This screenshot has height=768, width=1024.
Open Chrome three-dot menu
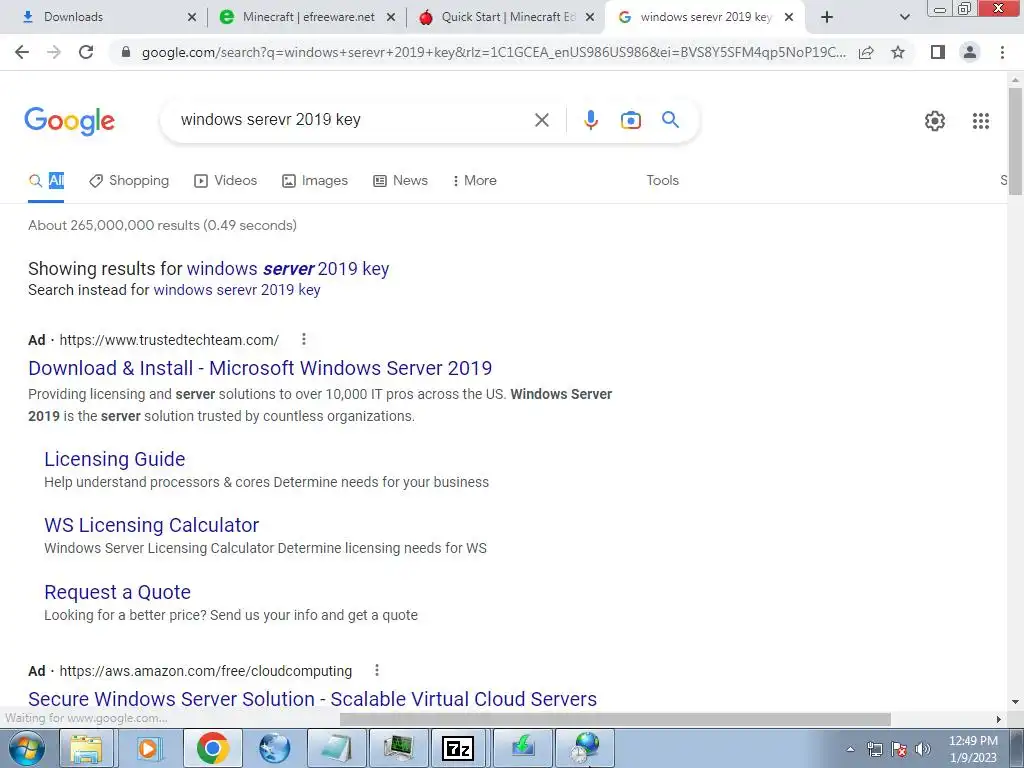pyautogui.click(x=1002, y=52)
